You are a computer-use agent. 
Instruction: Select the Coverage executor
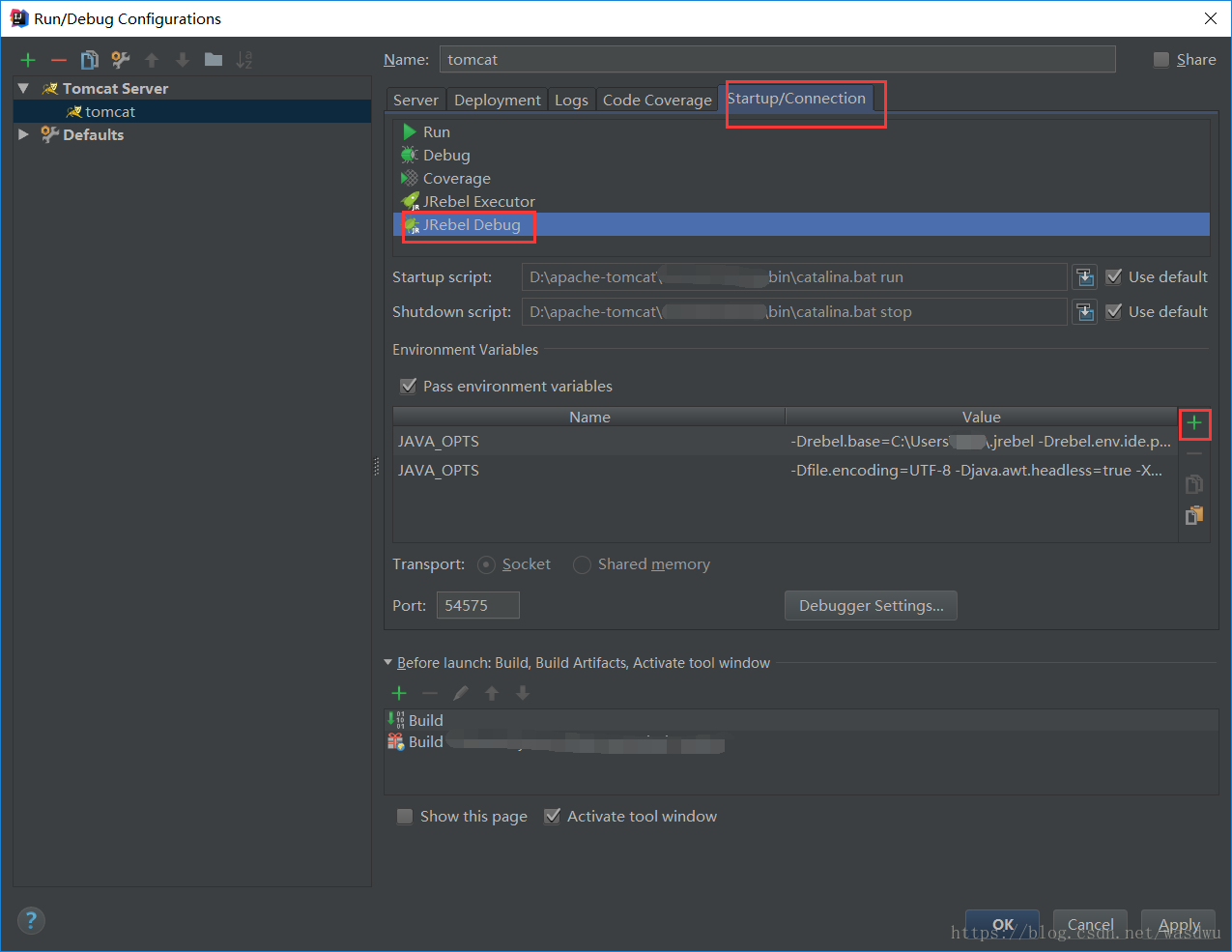801,178
